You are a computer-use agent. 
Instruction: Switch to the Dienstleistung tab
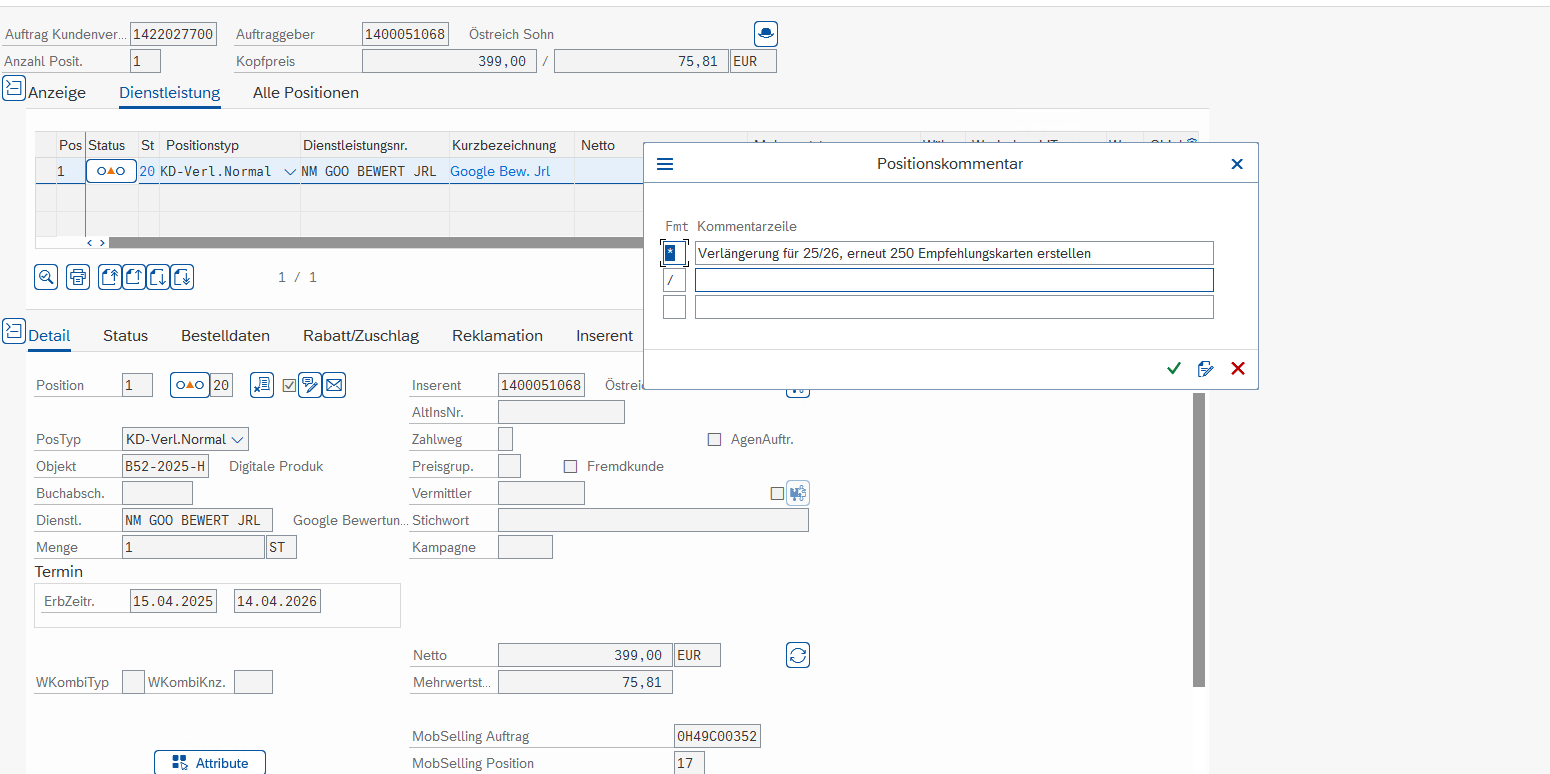point(169,93)
